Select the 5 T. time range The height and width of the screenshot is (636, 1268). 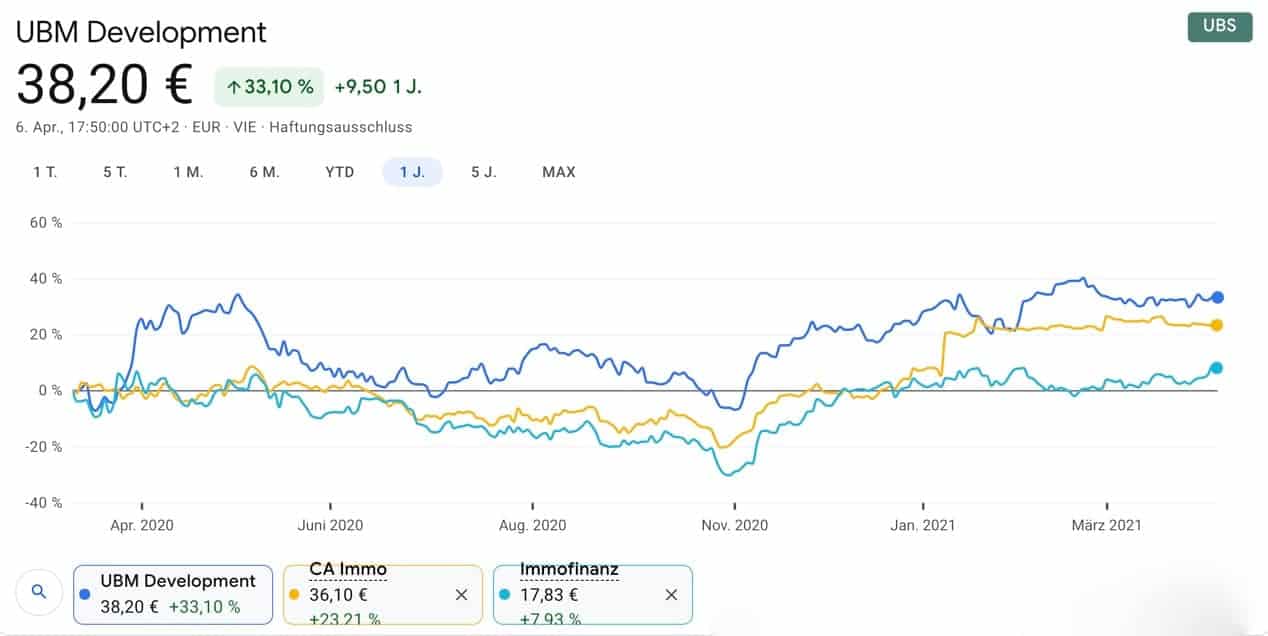click(x=115, y=172)
